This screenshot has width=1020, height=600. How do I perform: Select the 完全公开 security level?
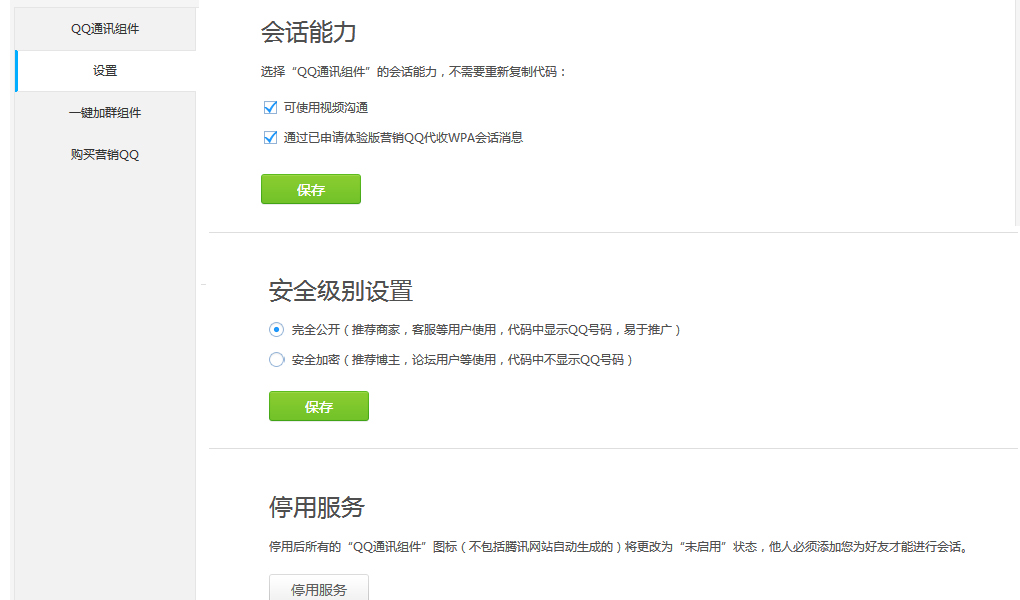click(275, 329)
